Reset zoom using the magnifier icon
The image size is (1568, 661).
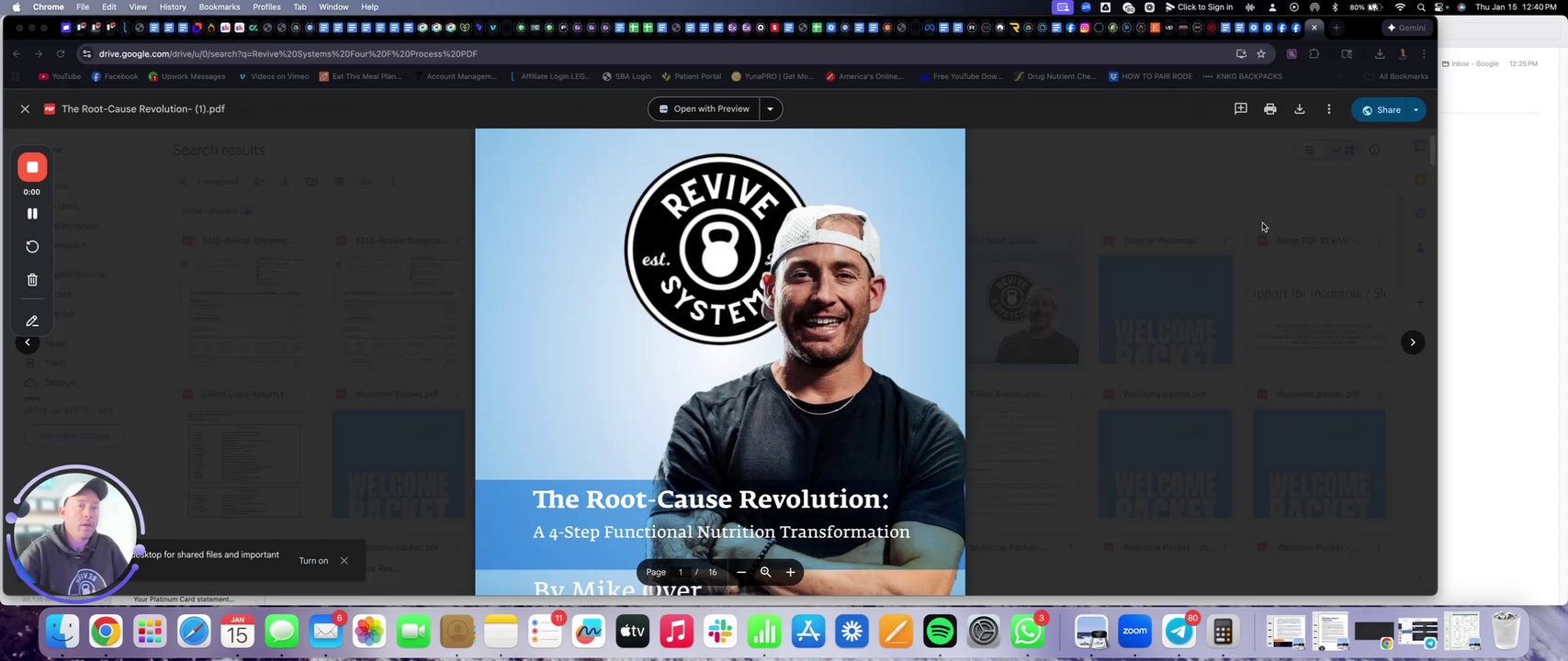pos(765,572)
